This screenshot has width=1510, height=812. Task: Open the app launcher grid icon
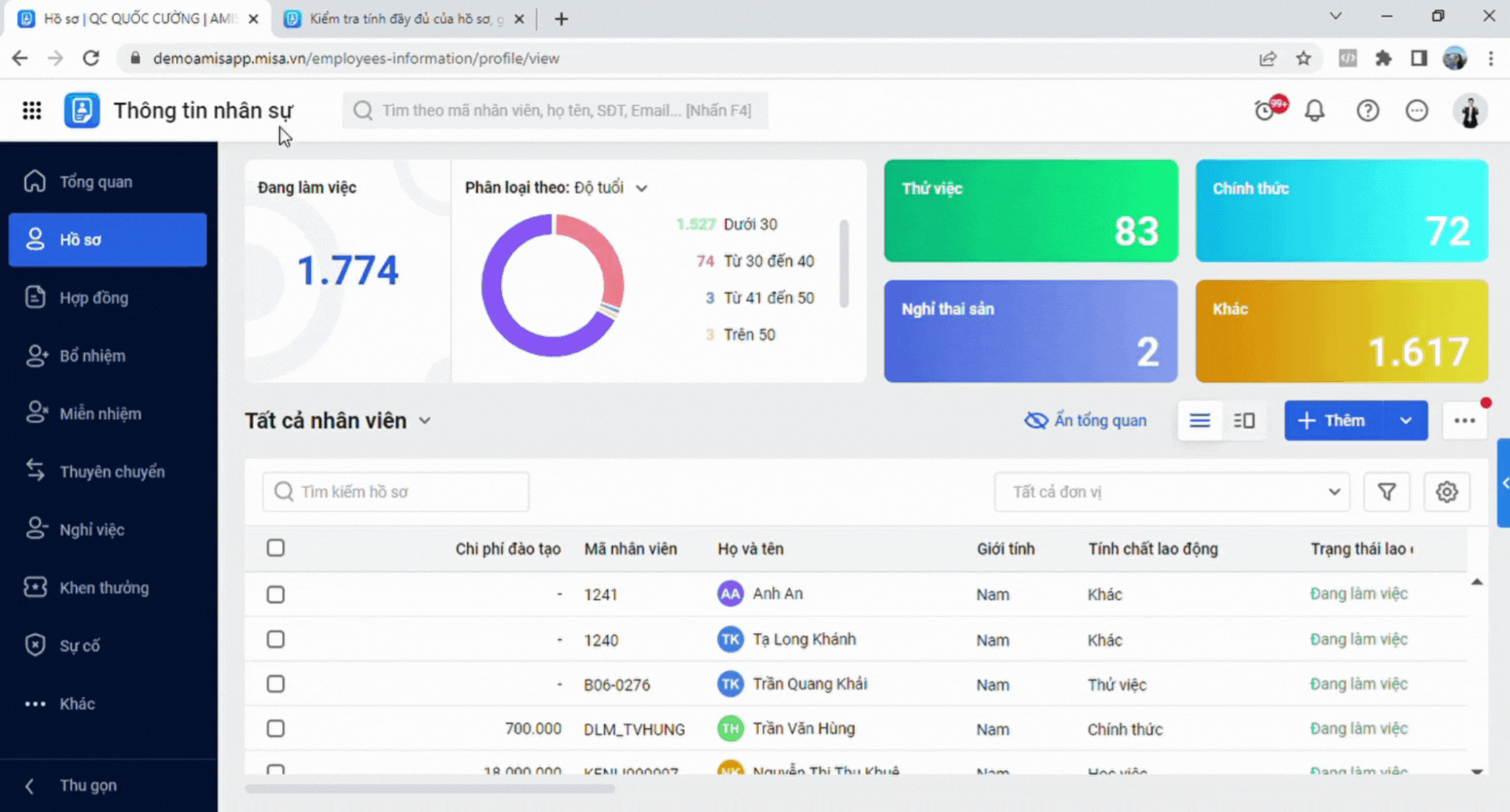coord(31,111)
